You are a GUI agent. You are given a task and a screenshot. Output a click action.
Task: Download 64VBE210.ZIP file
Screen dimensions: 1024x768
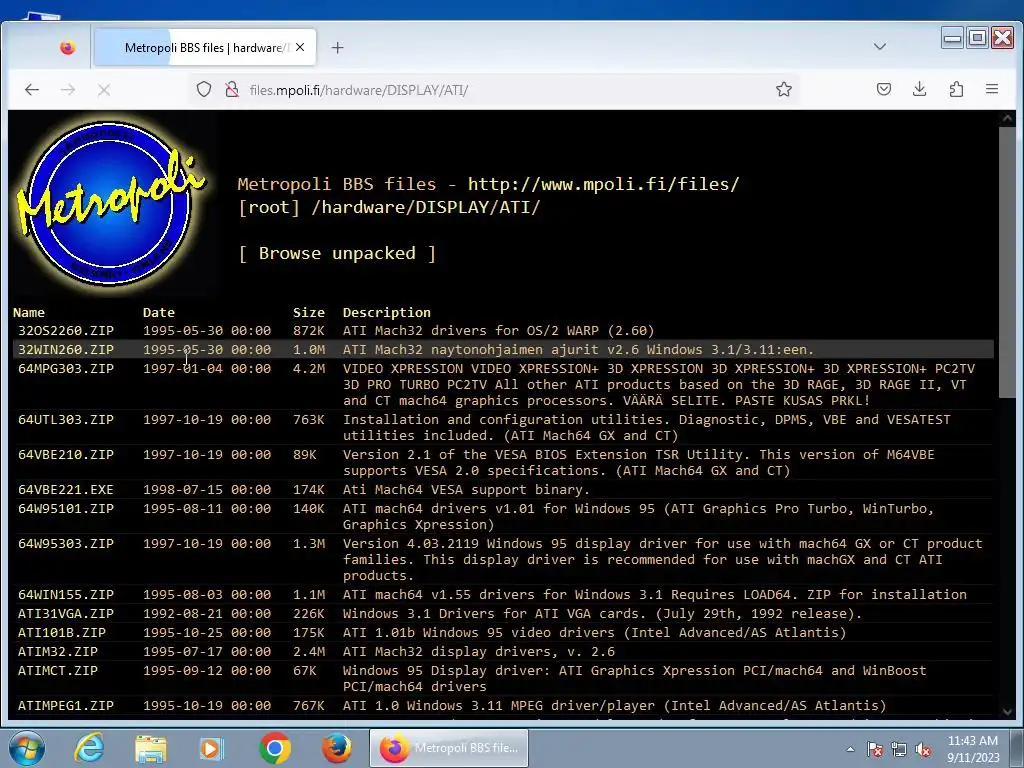click(x=66, y=455)
